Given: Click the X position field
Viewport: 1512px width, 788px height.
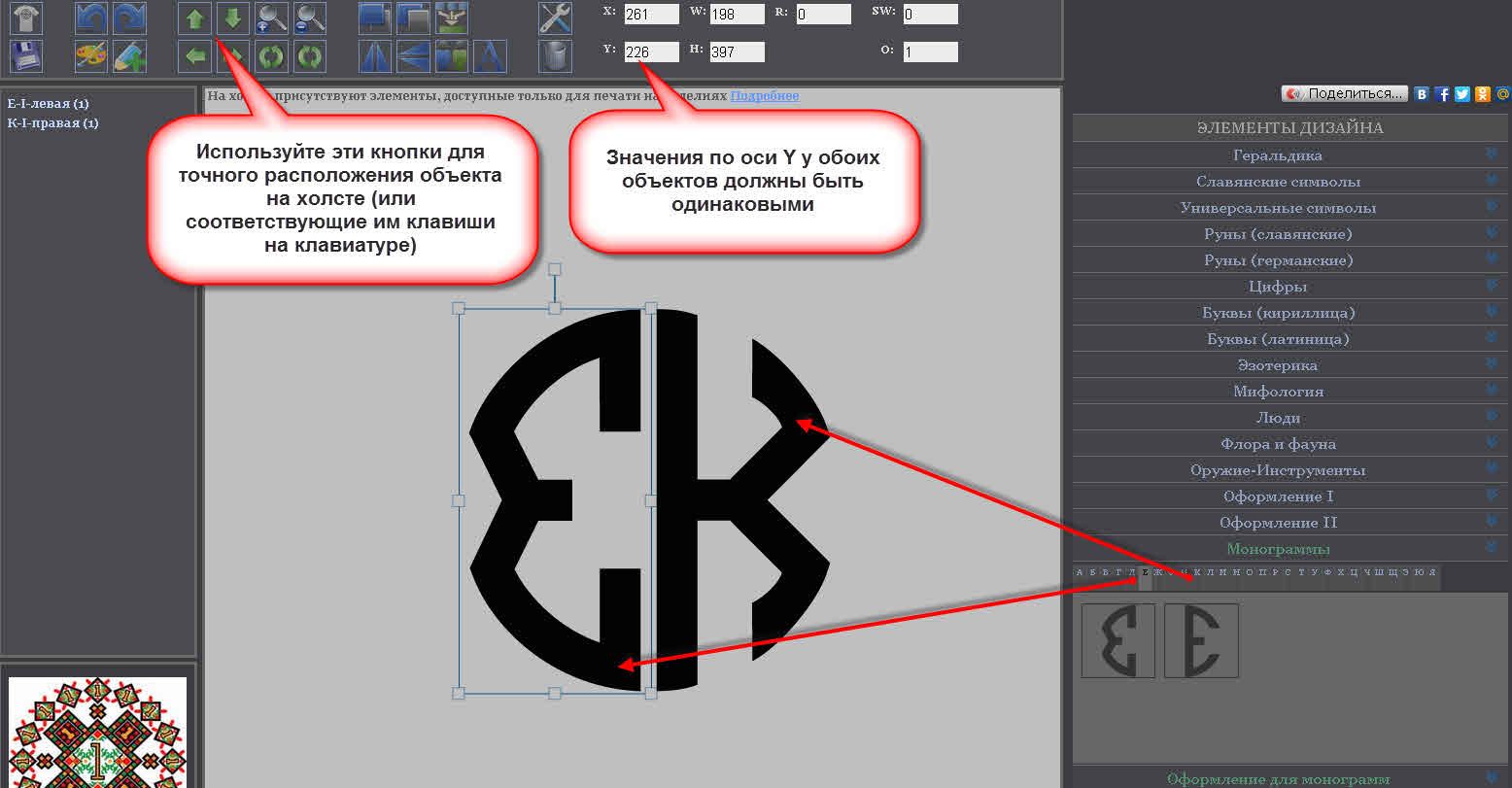Looking at the screenshot, I should coord(651,14).
